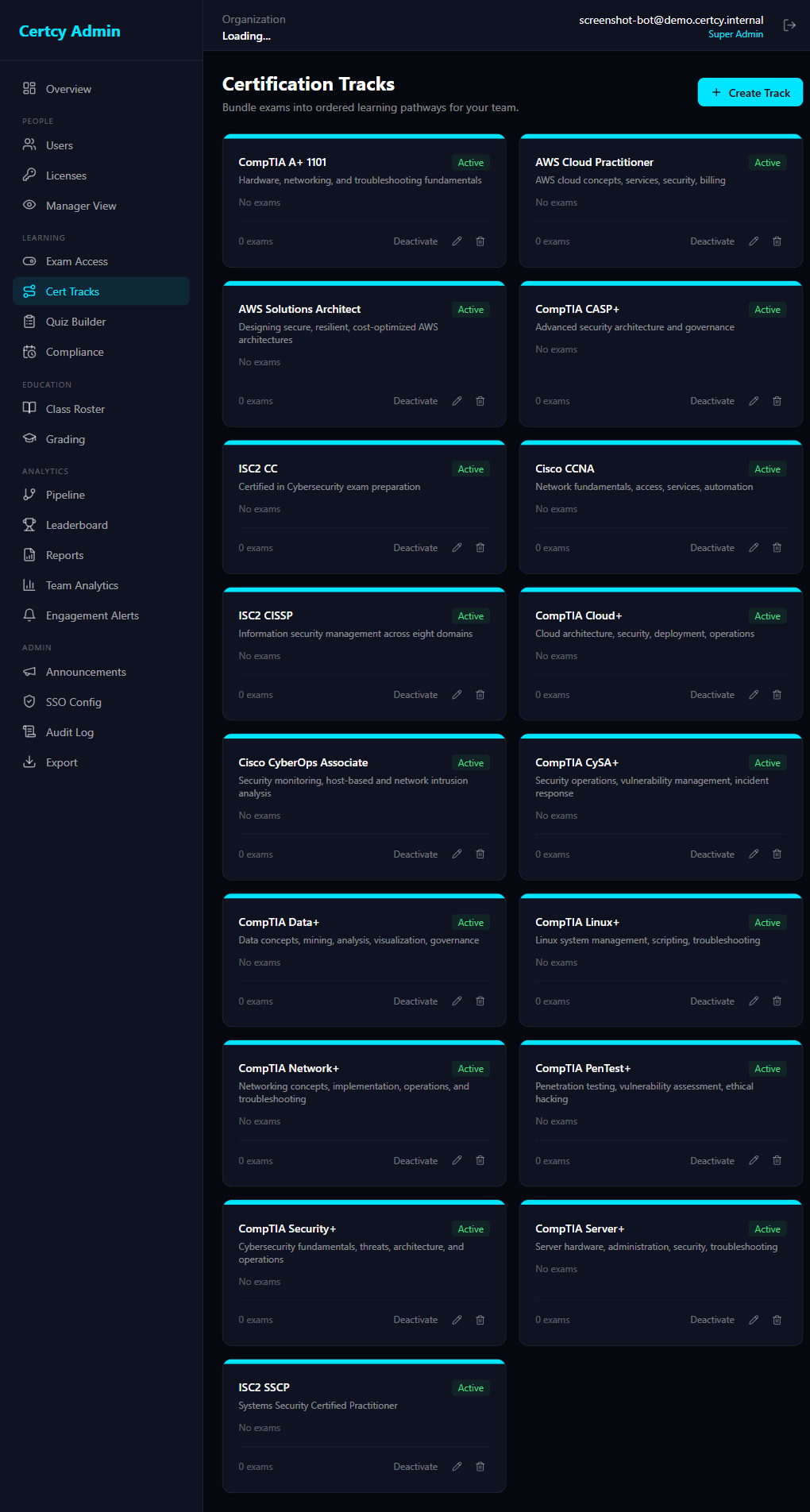Delete the CompTIA PenTest+ track
Image resolution: width=810 pixels, height=1512 pixels.
pyautogui.click(x=777, y=1161)
